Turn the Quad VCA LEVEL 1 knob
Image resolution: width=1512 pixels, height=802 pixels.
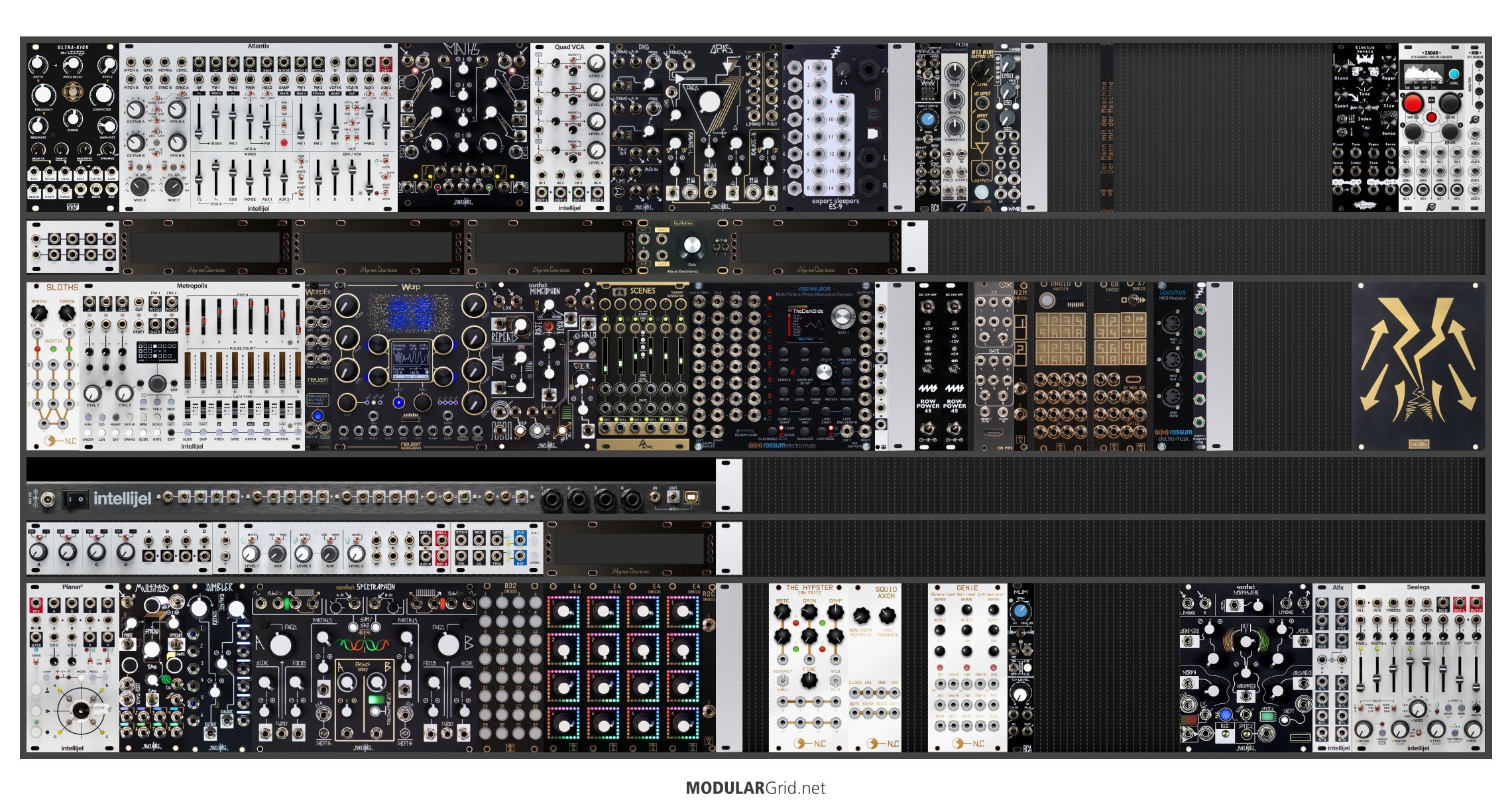pos(596,63)
